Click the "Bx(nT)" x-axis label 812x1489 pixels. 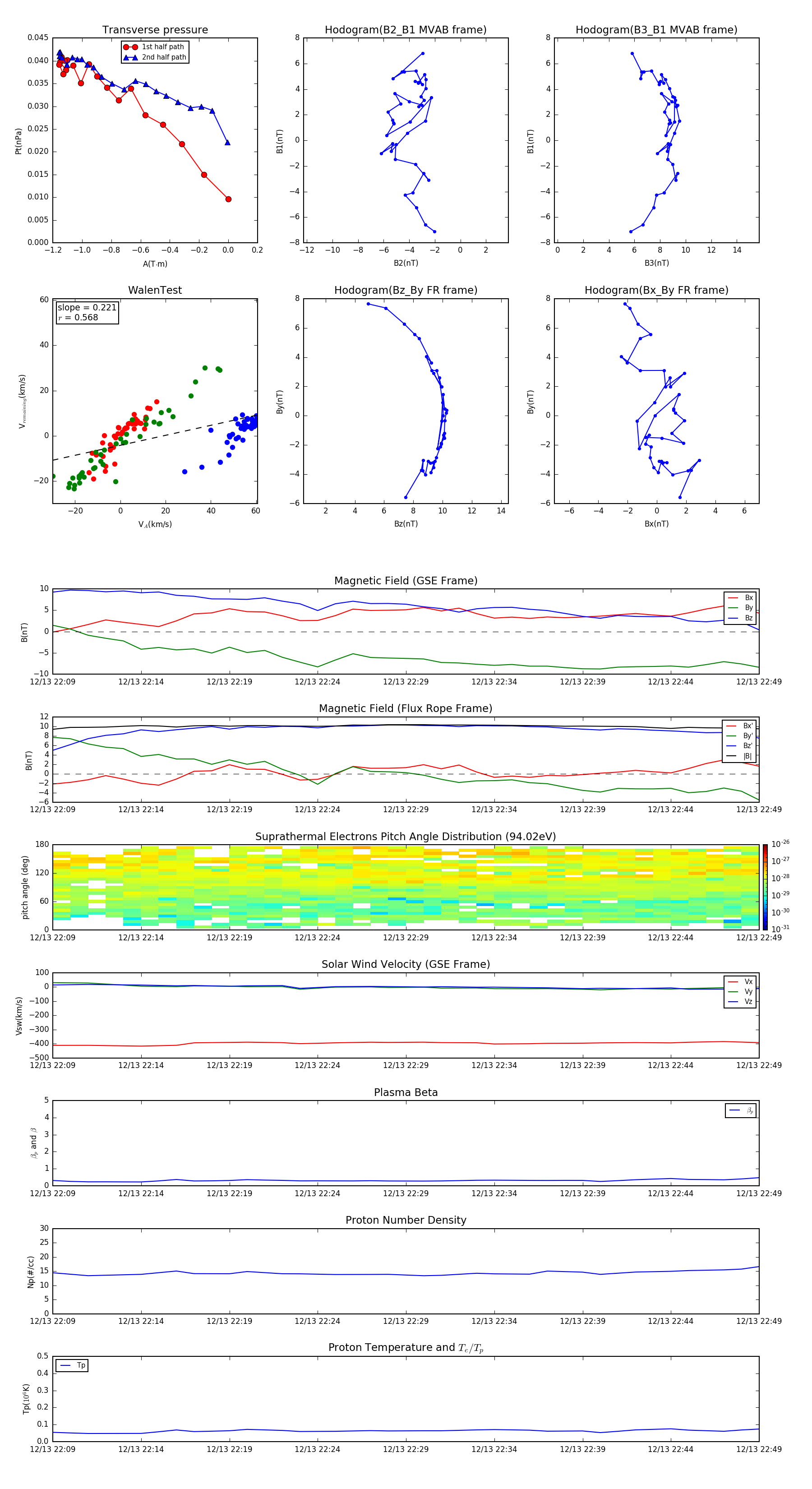(x=656, y=524)
